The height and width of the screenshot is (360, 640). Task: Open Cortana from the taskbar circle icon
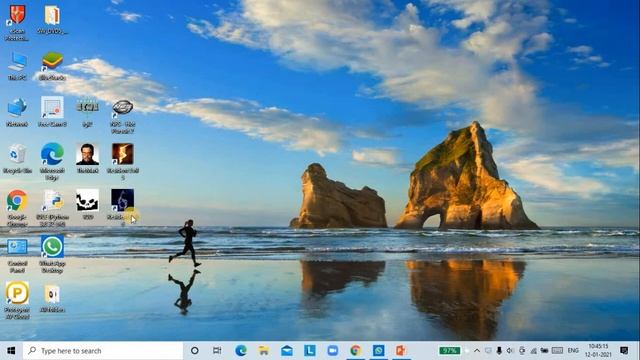[195, 351]
